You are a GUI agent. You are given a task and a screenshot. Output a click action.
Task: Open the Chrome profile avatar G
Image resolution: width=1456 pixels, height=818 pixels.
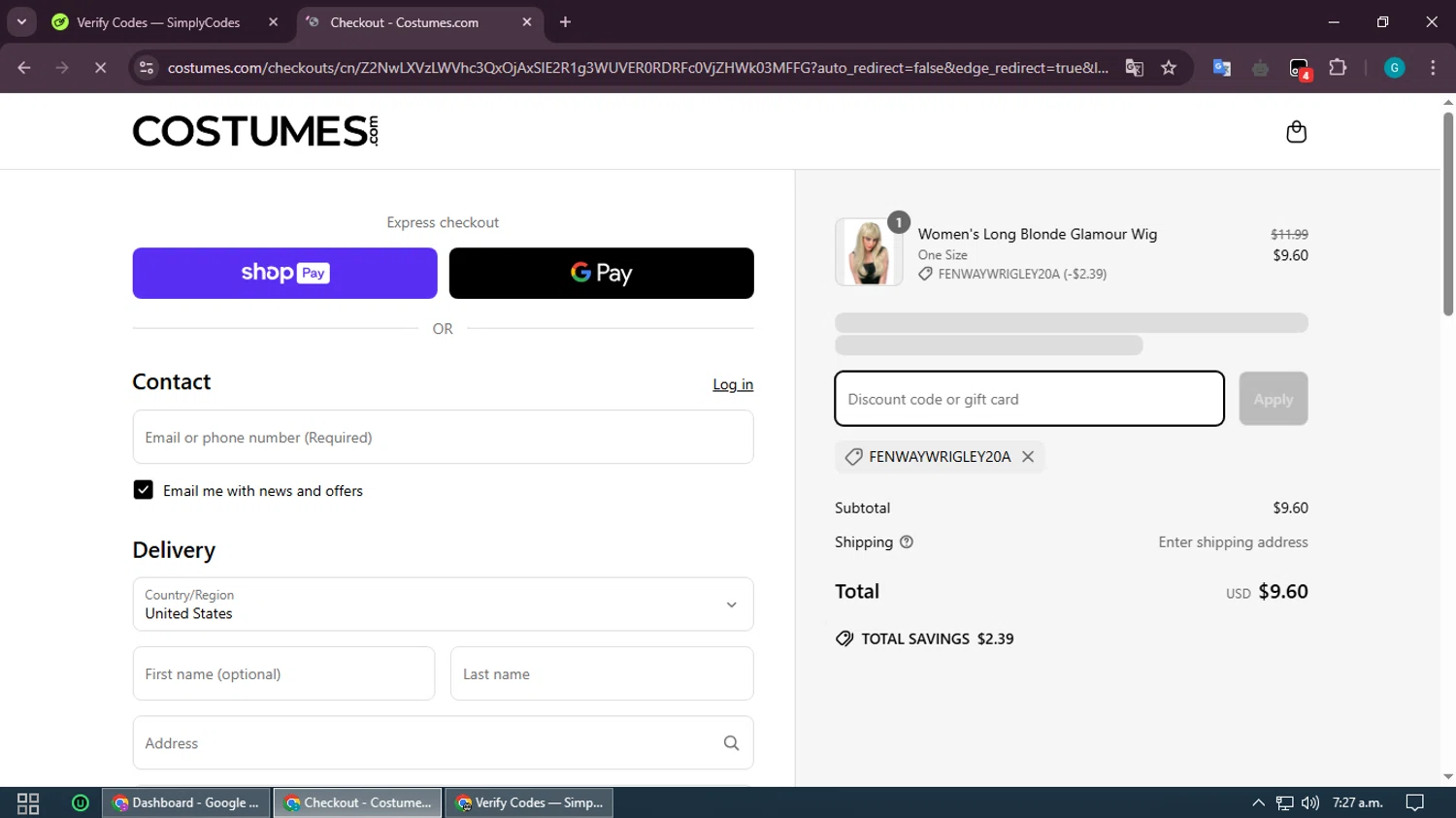click(x=1394, y=68)
